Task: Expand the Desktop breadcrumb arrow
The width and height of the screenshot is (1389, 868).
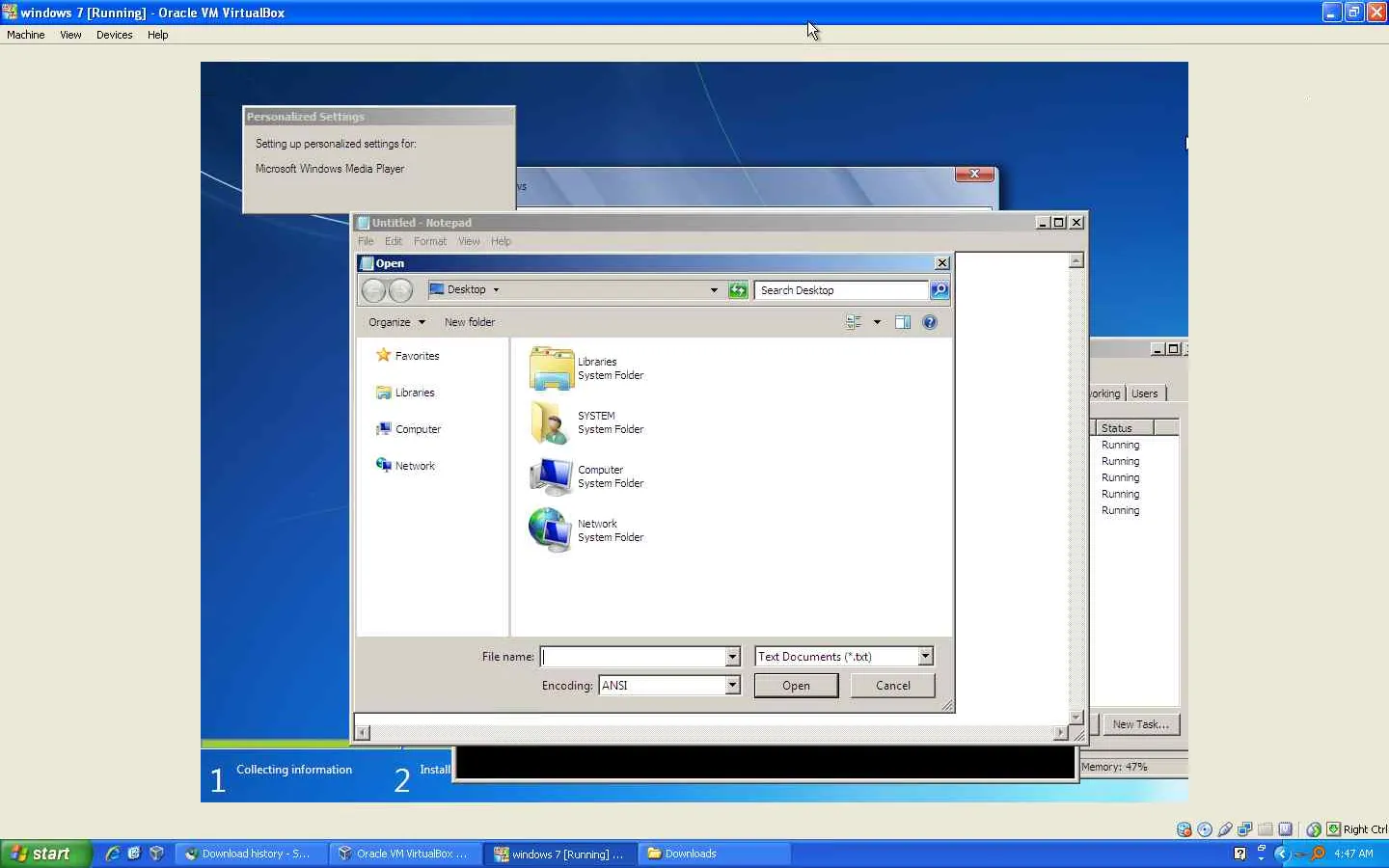Action: click(496, 290)
